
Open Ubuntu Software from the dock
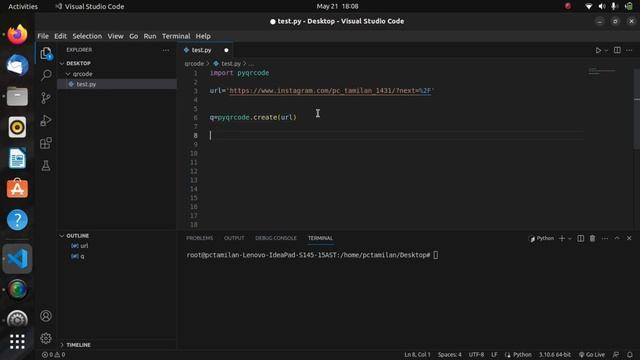point(17,189)
